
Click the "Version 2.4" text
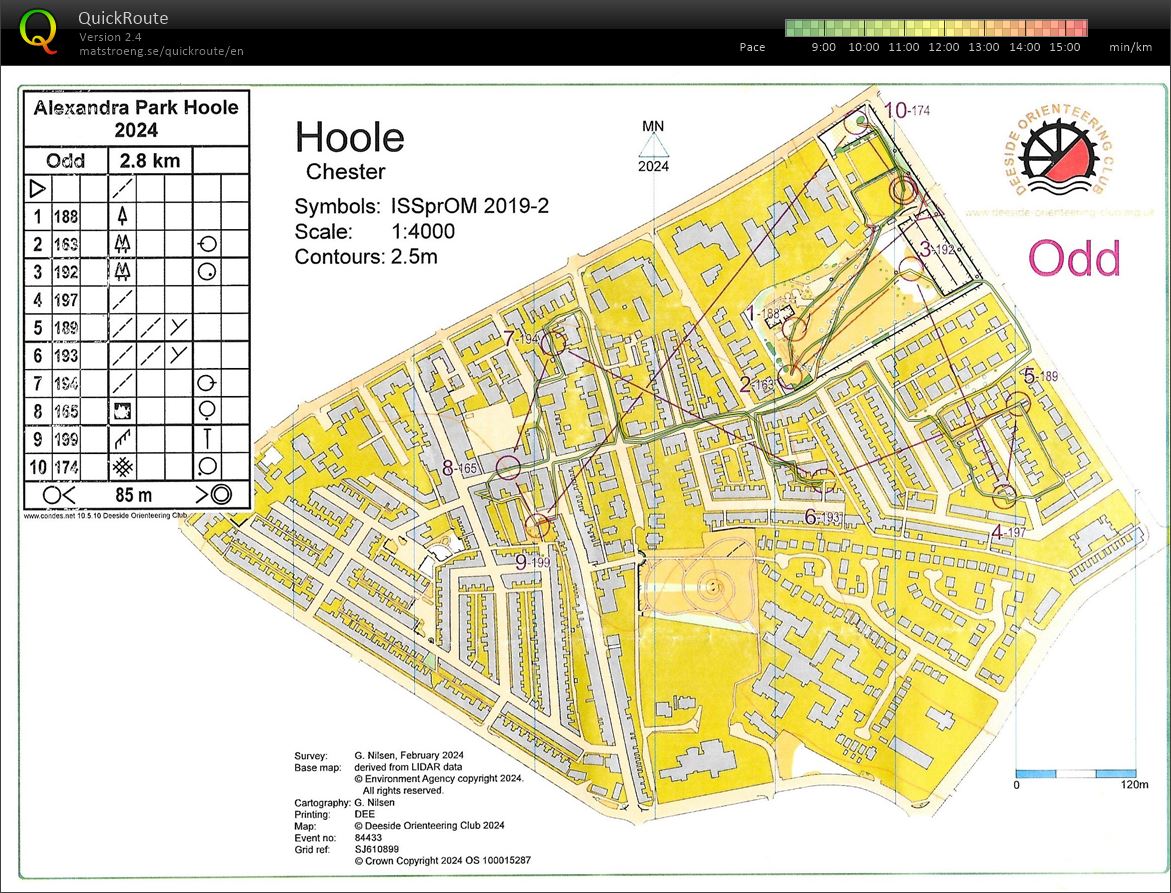111,37
